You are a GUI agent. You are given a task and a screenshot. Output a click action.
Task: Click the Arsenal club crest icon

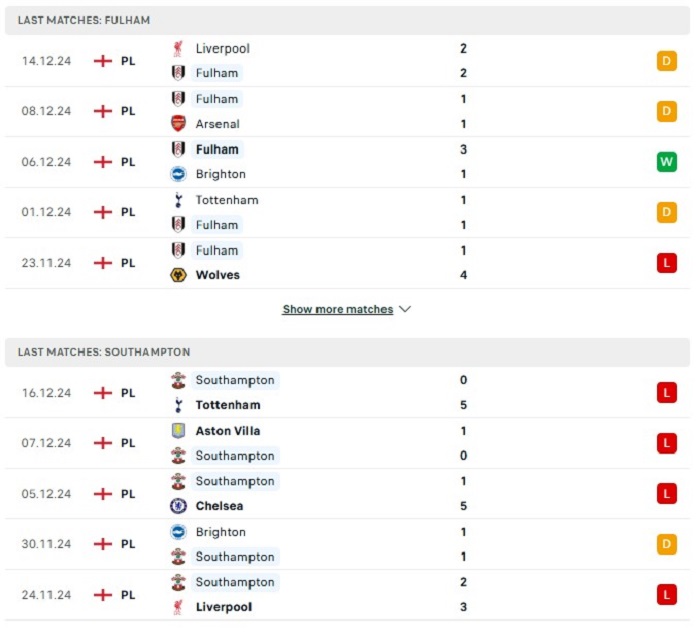(179, 124)
